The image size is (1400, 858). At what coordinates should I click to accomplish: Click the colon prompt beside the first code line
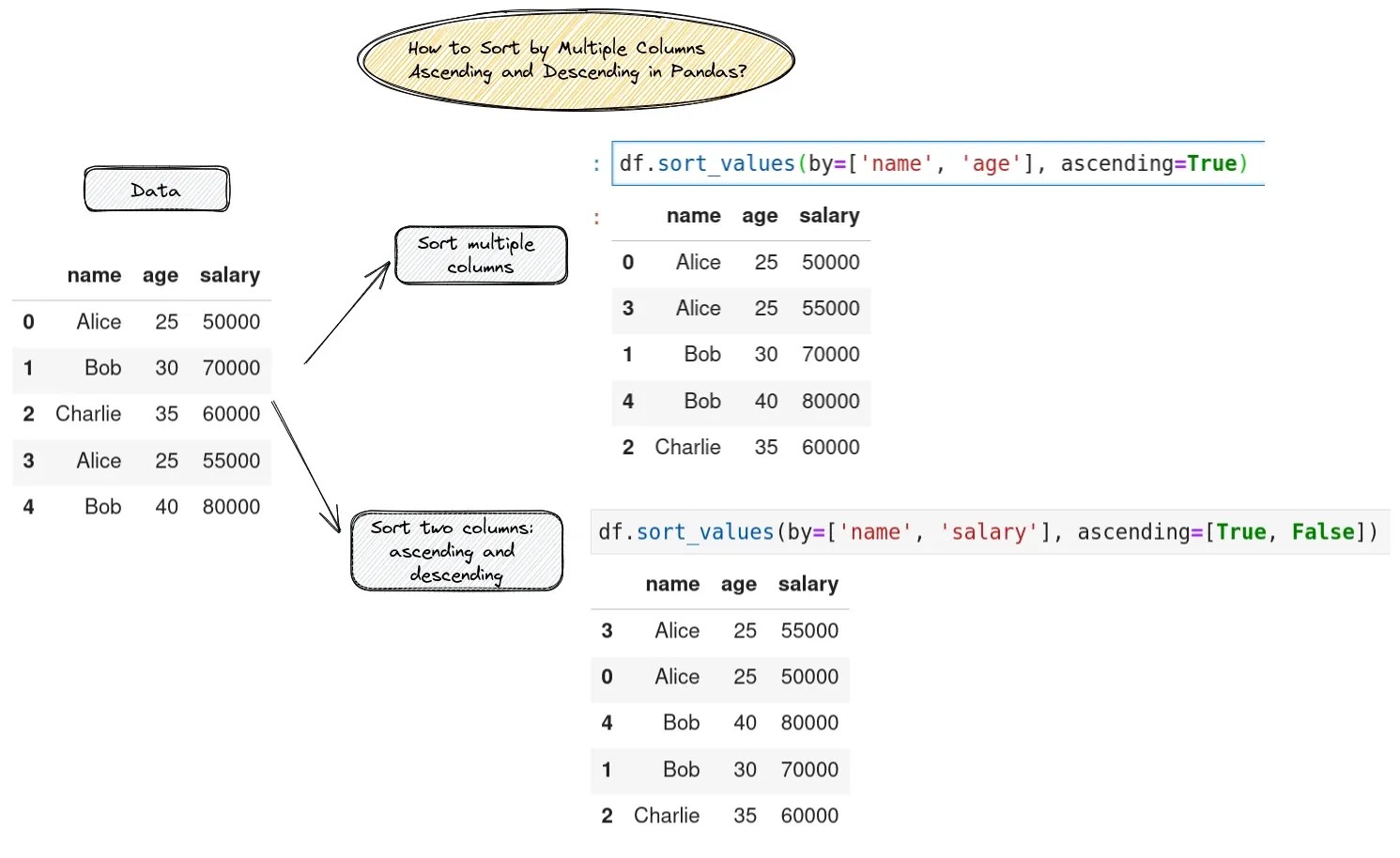pyautogui.click(x=597, y=163)
